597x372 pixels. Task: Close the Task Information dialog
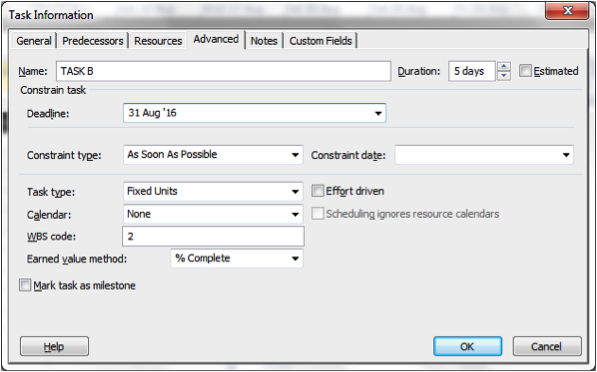tap(567, 10)
